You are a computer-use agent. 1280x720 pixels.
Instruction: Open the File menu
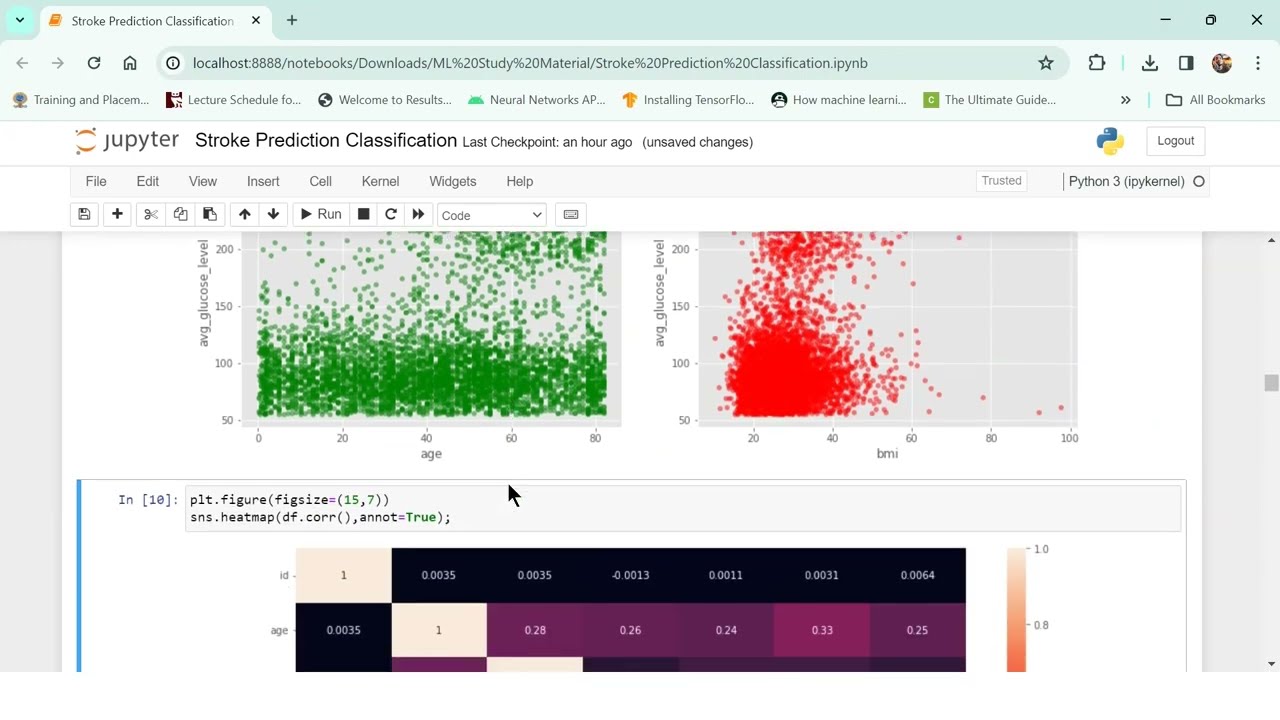(x=96, y=181)
